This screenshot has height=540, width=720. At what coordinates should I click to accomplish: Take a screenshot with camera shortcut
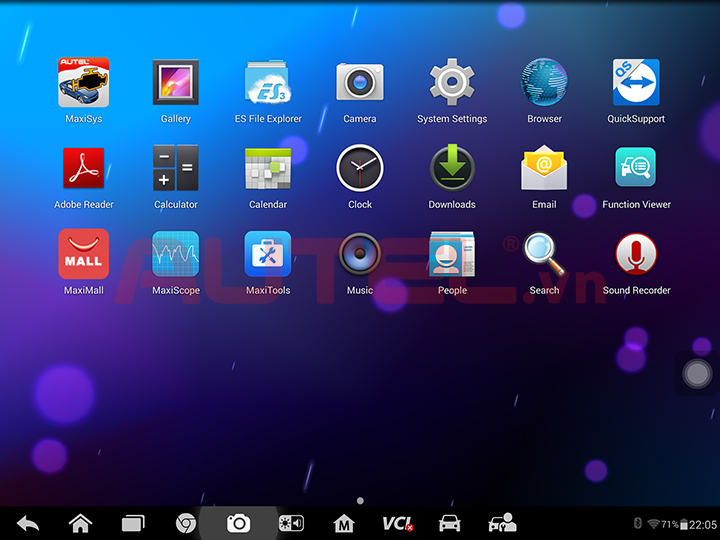coord(239,523)
